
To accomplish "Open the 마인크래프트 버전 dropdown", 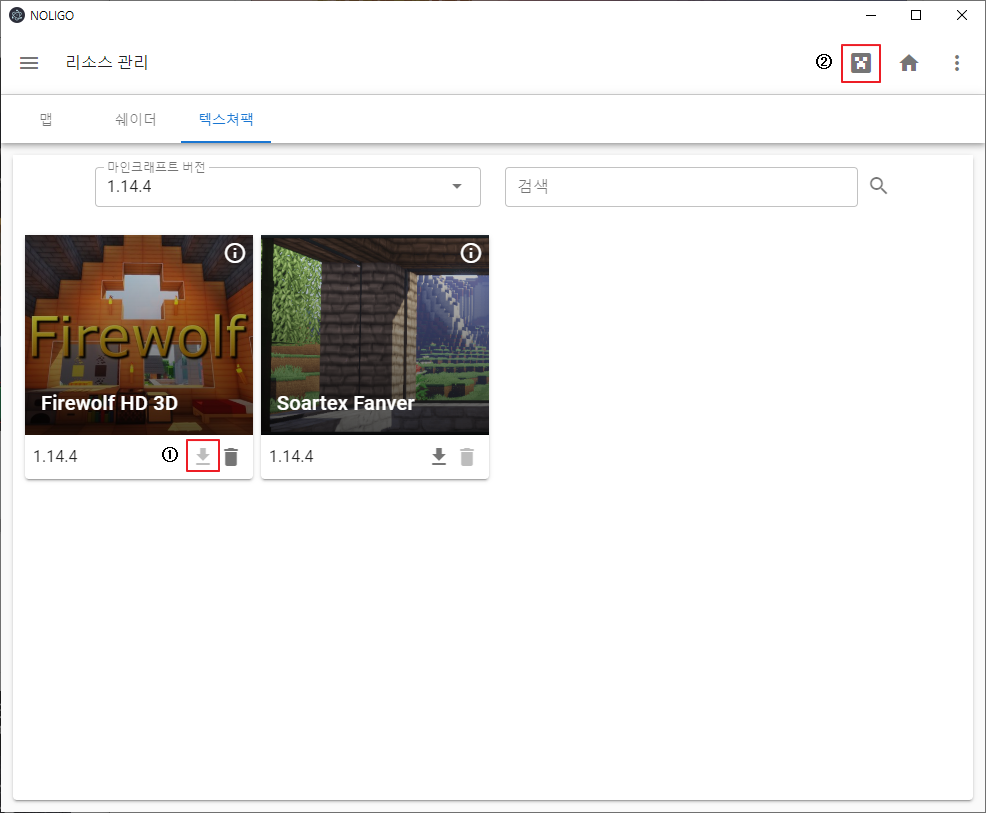I will (x=288, y=187).
